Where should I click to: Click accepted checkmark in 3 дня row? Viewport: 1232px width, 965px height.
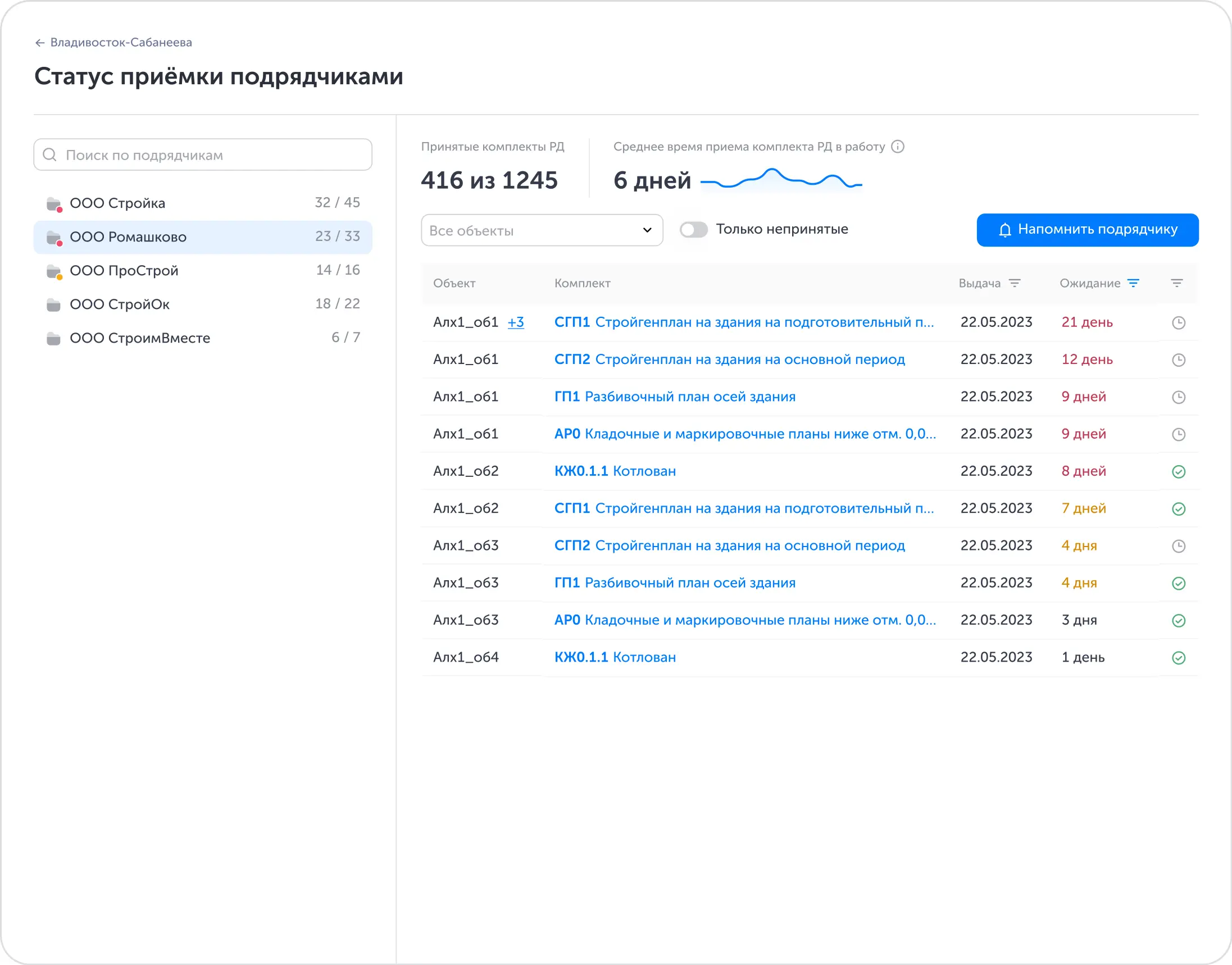[x=1178, y=621]
